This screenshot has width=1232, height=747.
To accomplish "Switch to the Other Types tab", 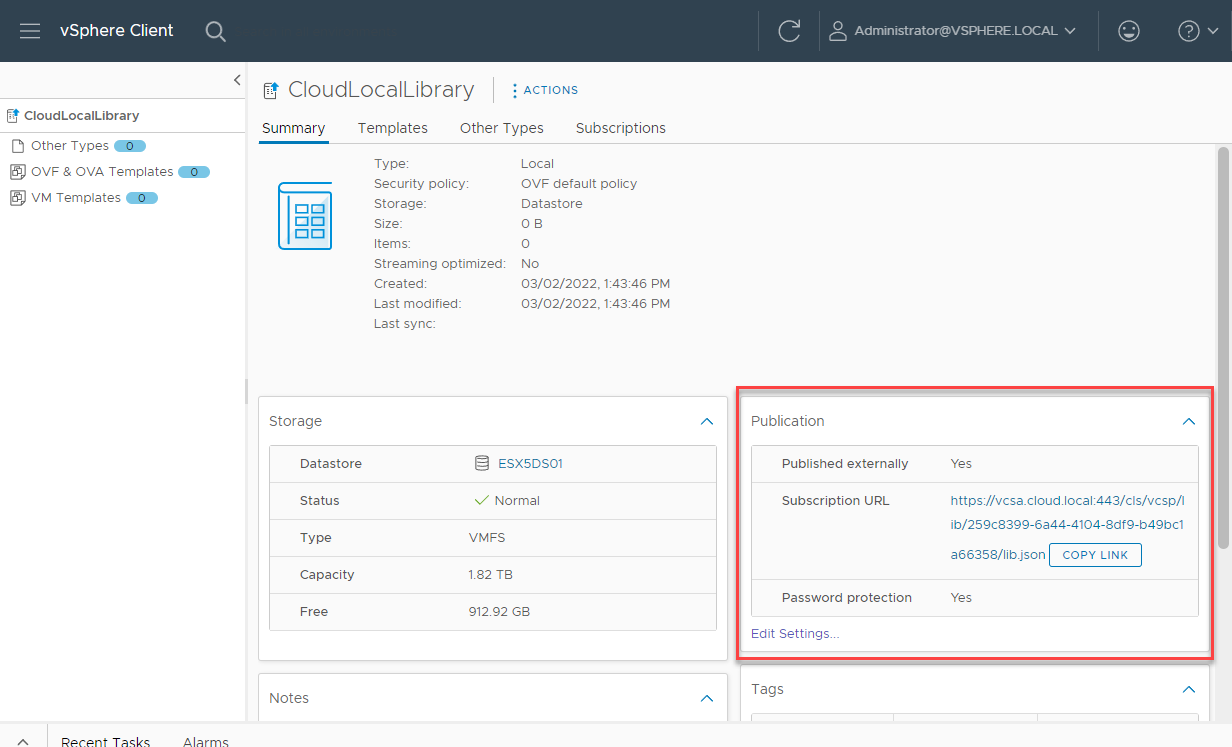I will pos(502,128).
